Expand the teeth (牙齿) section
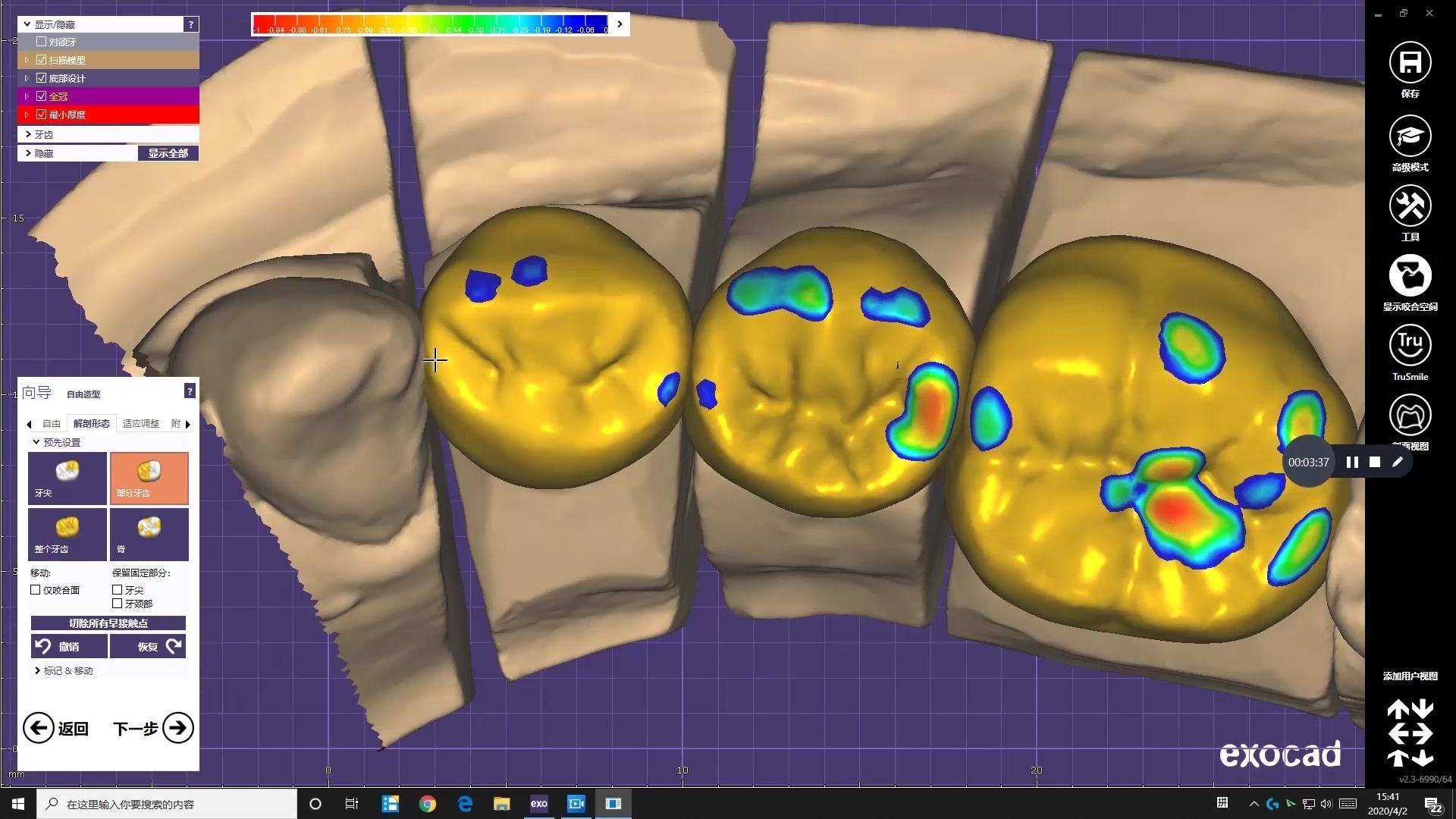 [x=29, y=134]
